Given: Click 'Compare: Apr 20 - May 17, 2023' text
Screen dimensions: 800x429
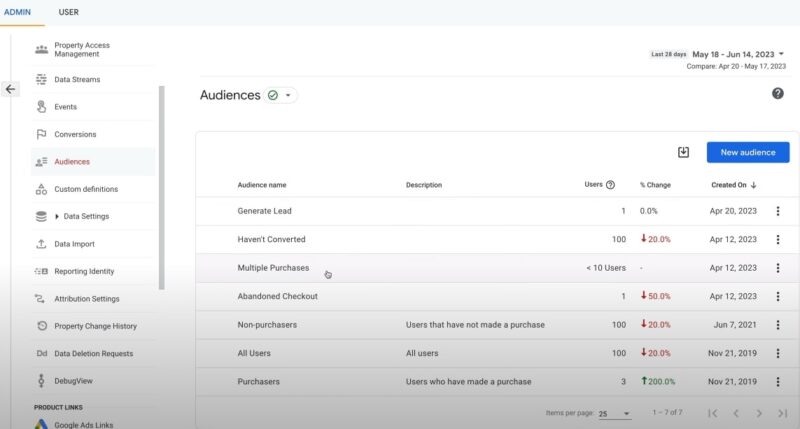Looking at the screenshot, I should [x=736, y=66].
